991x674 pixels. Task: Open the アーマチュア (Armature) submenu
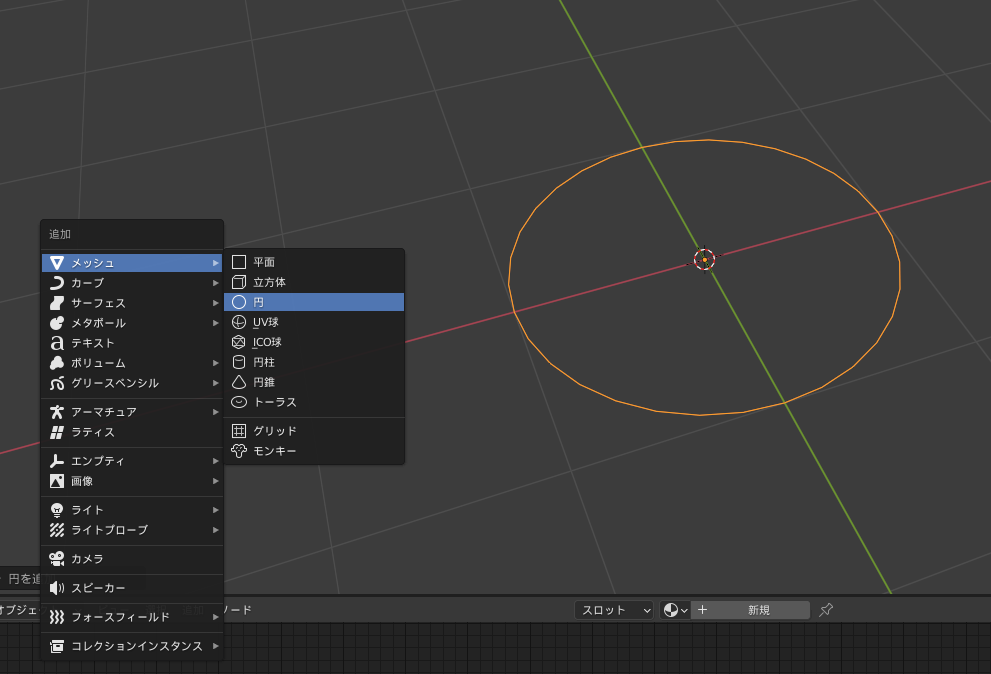(131, 412)
